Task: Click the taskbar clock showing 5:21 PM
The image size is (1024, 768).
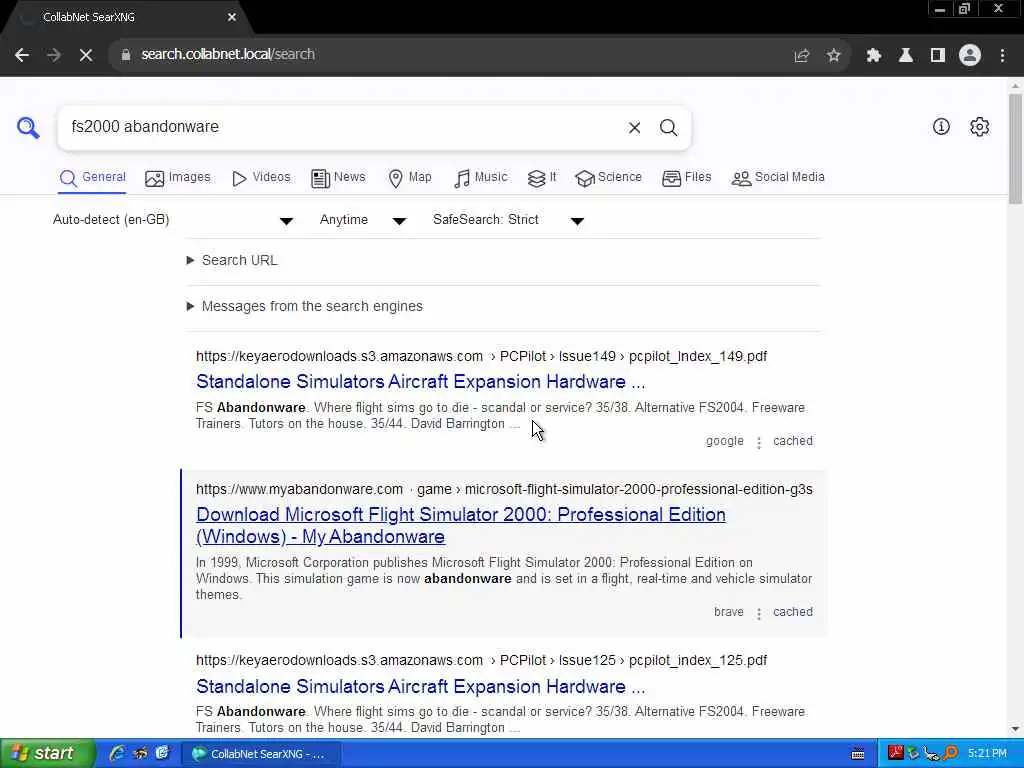Action: point(987,754)
